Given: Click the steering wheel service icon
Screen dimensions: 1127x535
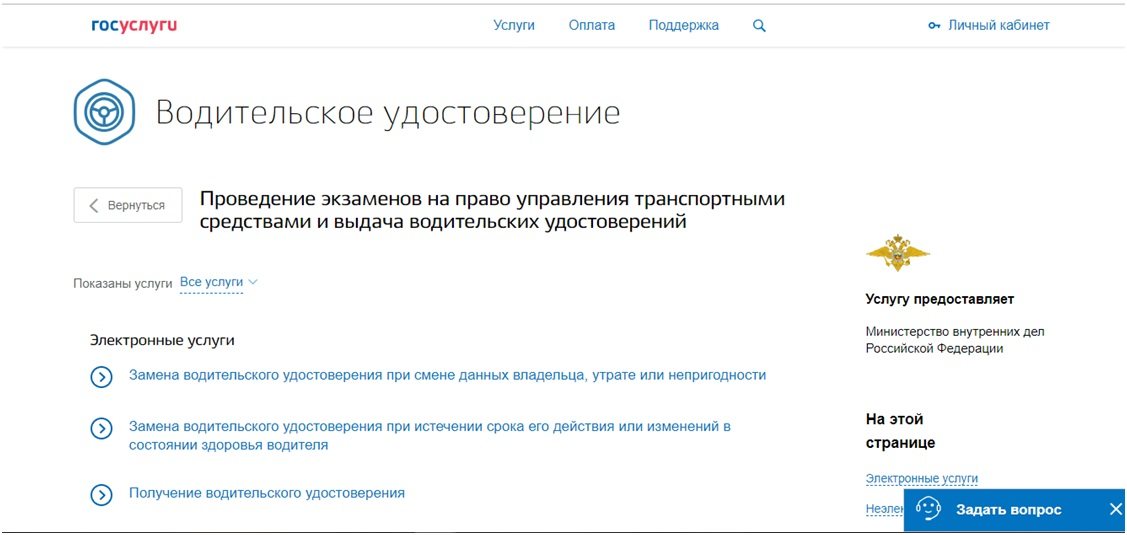Looking at the screenshot, I should 103,113.
